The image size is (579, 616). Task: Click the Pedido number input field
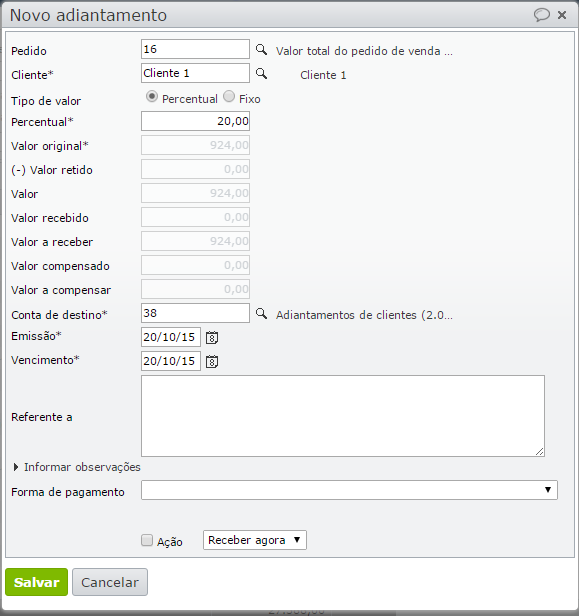point(195,49)
